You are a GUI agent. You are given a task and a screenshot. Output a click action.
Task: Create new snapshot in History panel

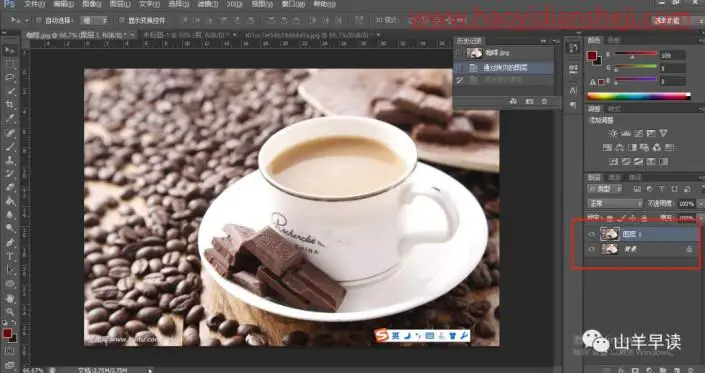(529, 102)
